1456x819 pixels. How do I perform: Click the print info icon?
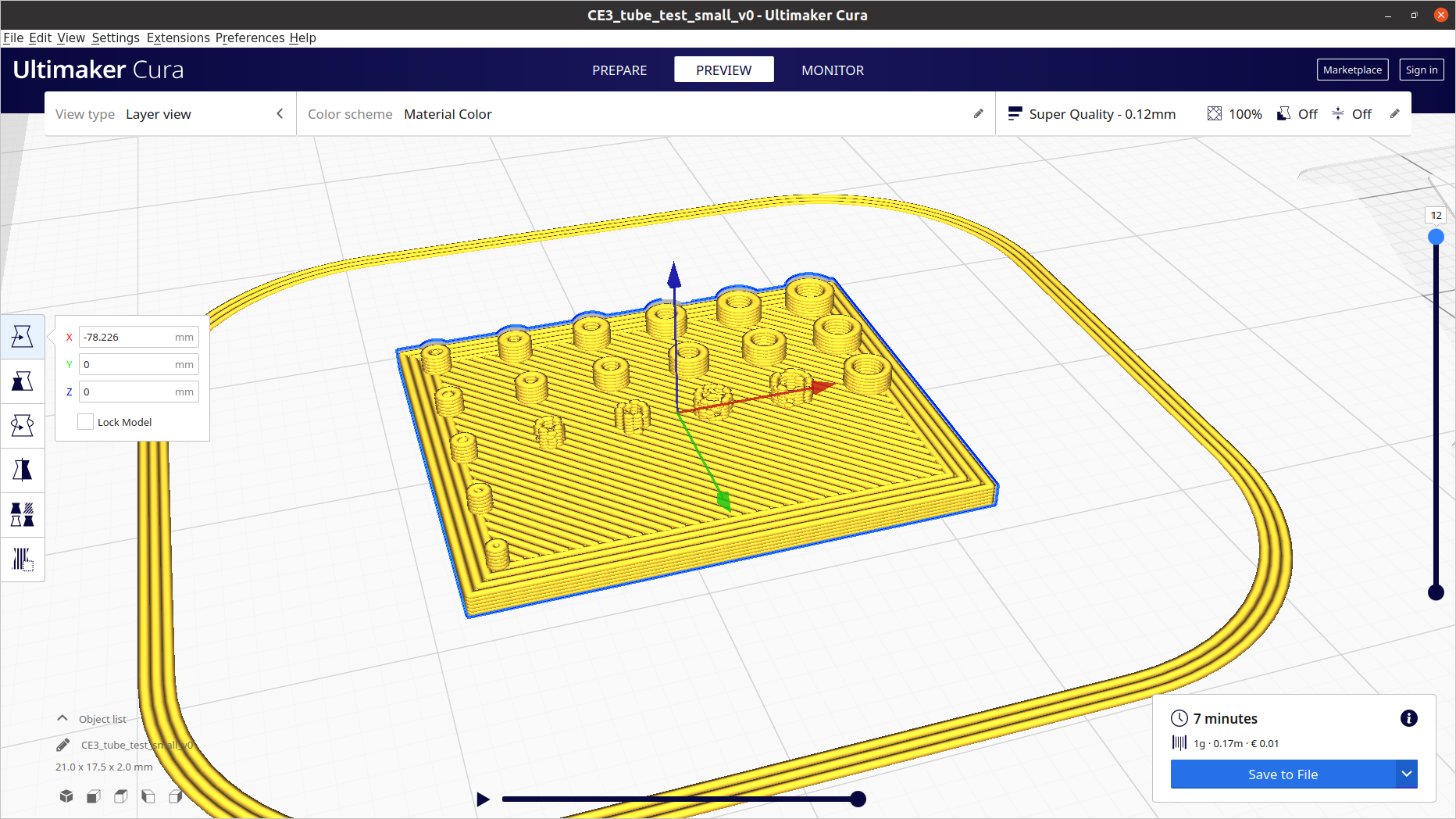1408,718
